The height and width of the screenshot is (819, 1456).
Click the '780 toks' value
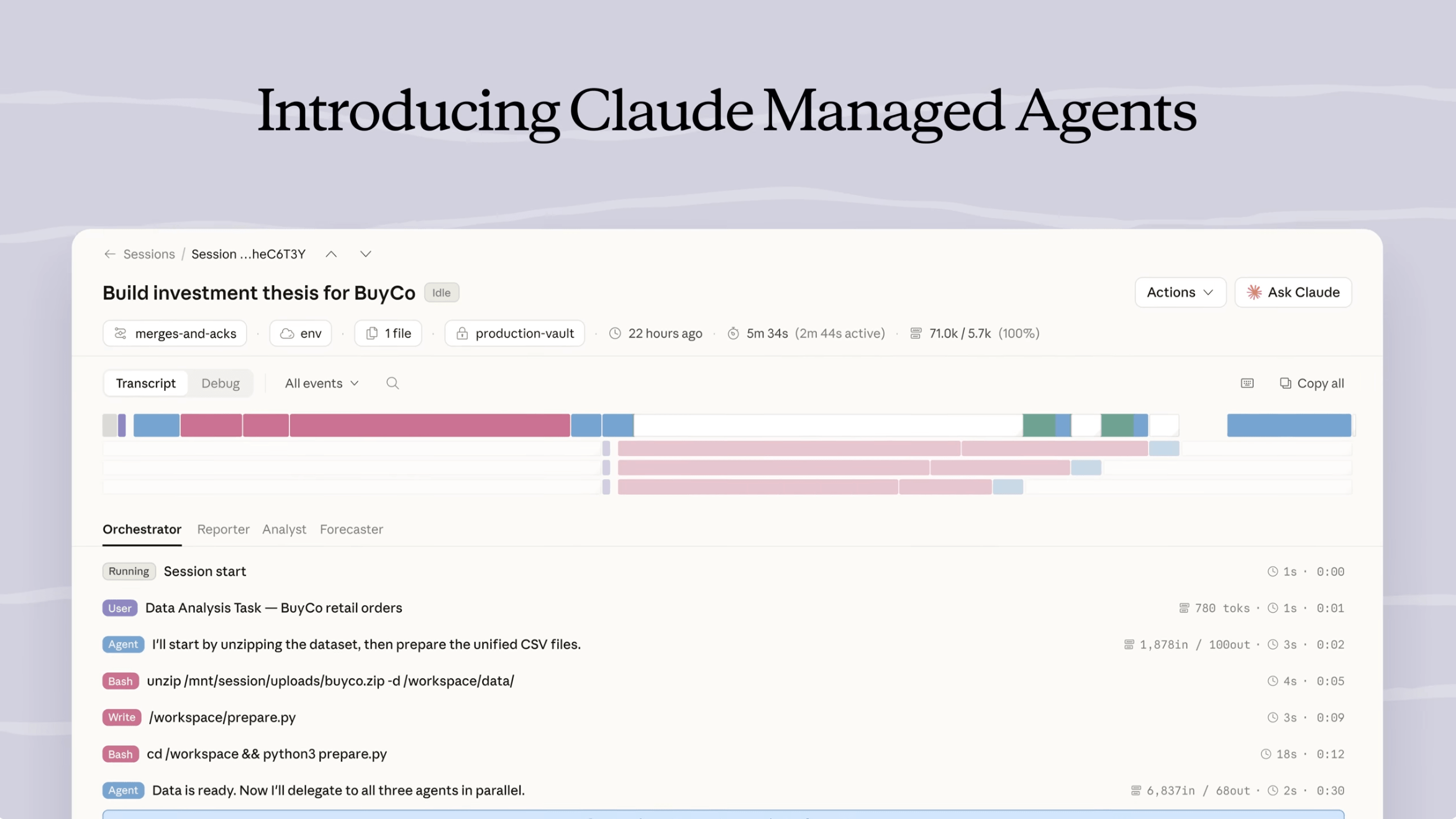pos(1222,608)
